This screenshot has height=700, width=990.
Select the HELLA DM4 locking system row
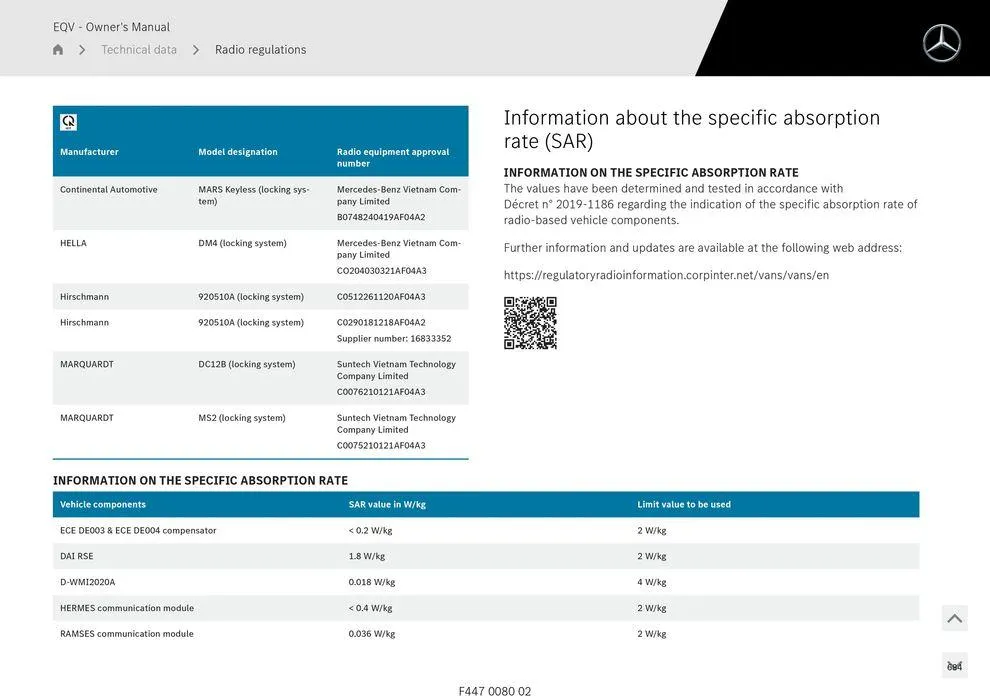pyautogui.click(x=260, y=255)
